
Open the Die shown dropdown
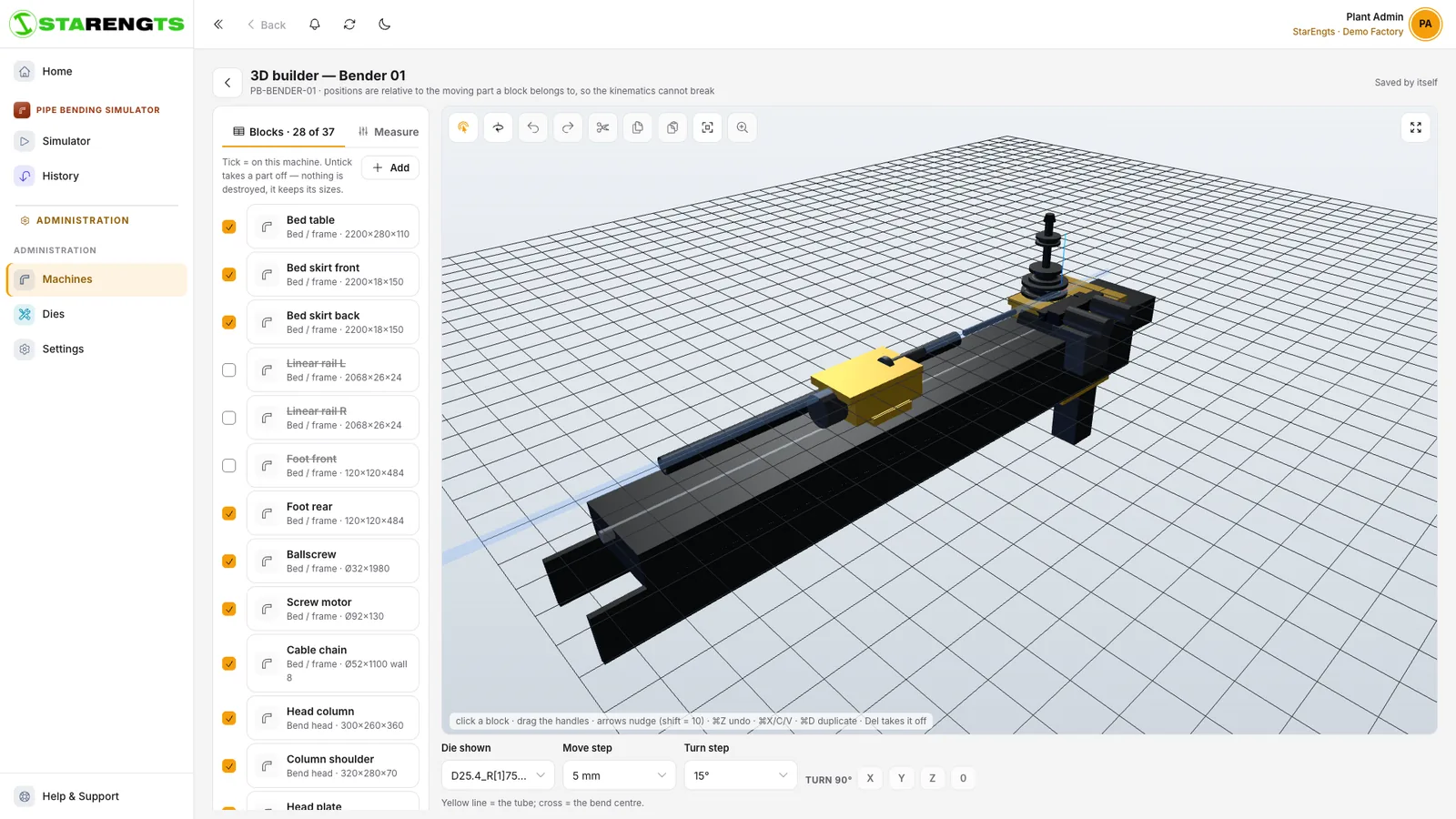[x=498, y=775]
